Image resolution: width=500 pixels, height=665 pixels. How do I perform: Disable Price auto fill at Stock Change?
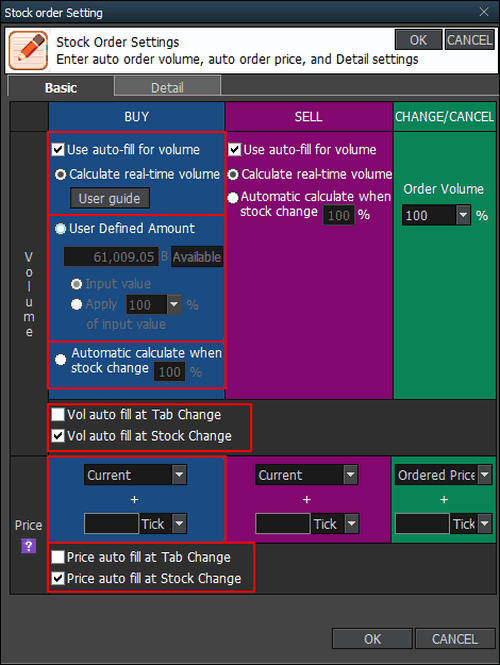point(58,578)
